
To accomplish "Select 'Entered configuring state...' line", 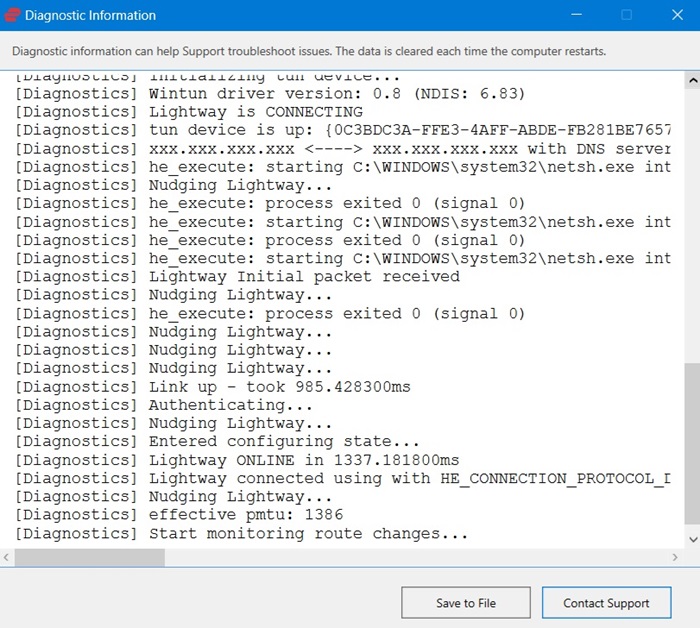I will coord(217,441).
